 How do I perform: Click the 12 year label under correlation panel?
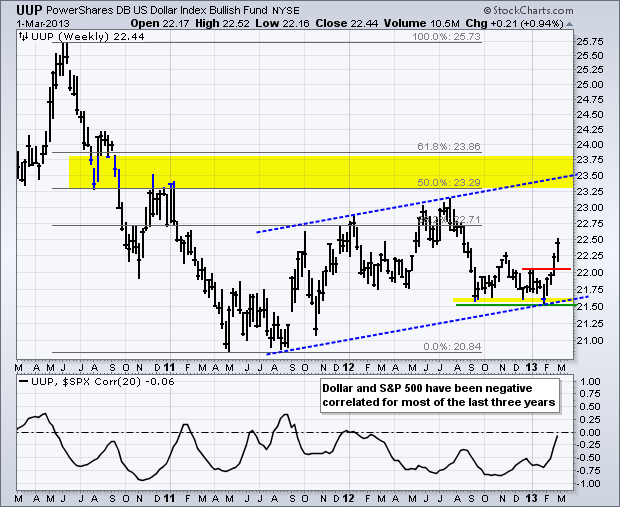(x=348, y=498)
